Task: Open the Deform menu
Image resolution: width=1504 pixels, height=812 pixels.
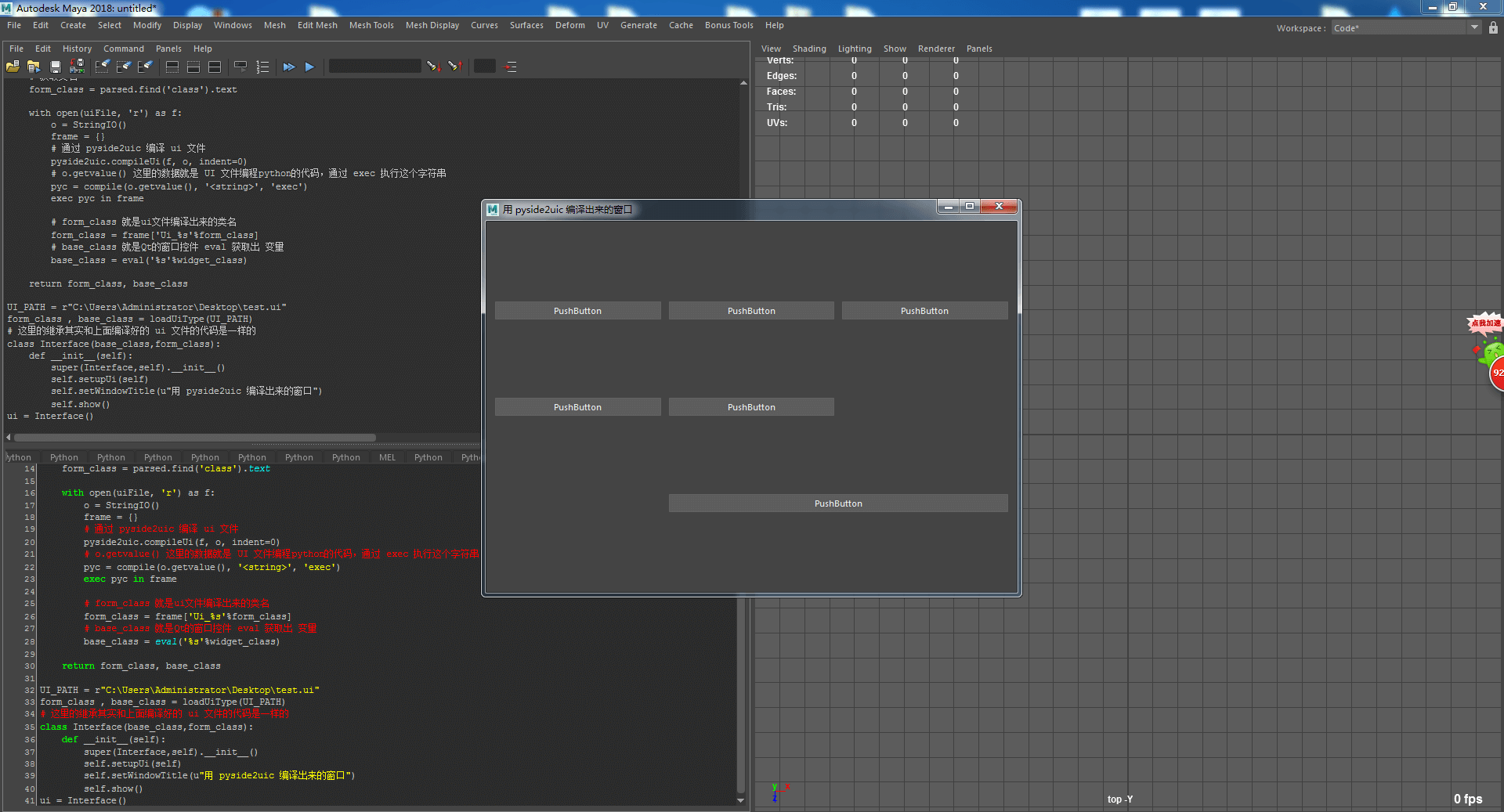Action: 570,25
